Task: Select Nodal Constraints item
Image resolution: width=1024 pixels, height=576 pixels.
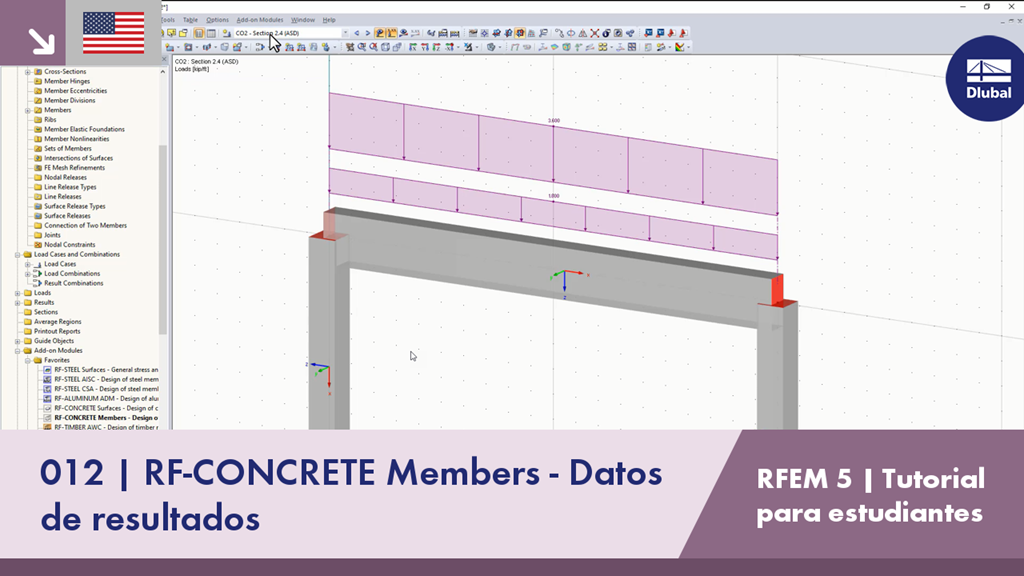Action: pos(69,245)
